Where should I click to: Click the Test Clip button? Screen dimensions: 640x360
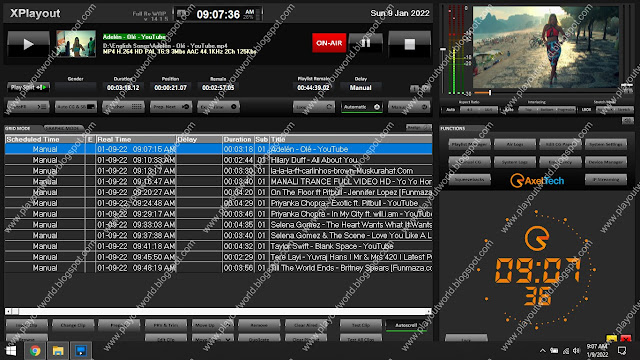pos(361,325)
